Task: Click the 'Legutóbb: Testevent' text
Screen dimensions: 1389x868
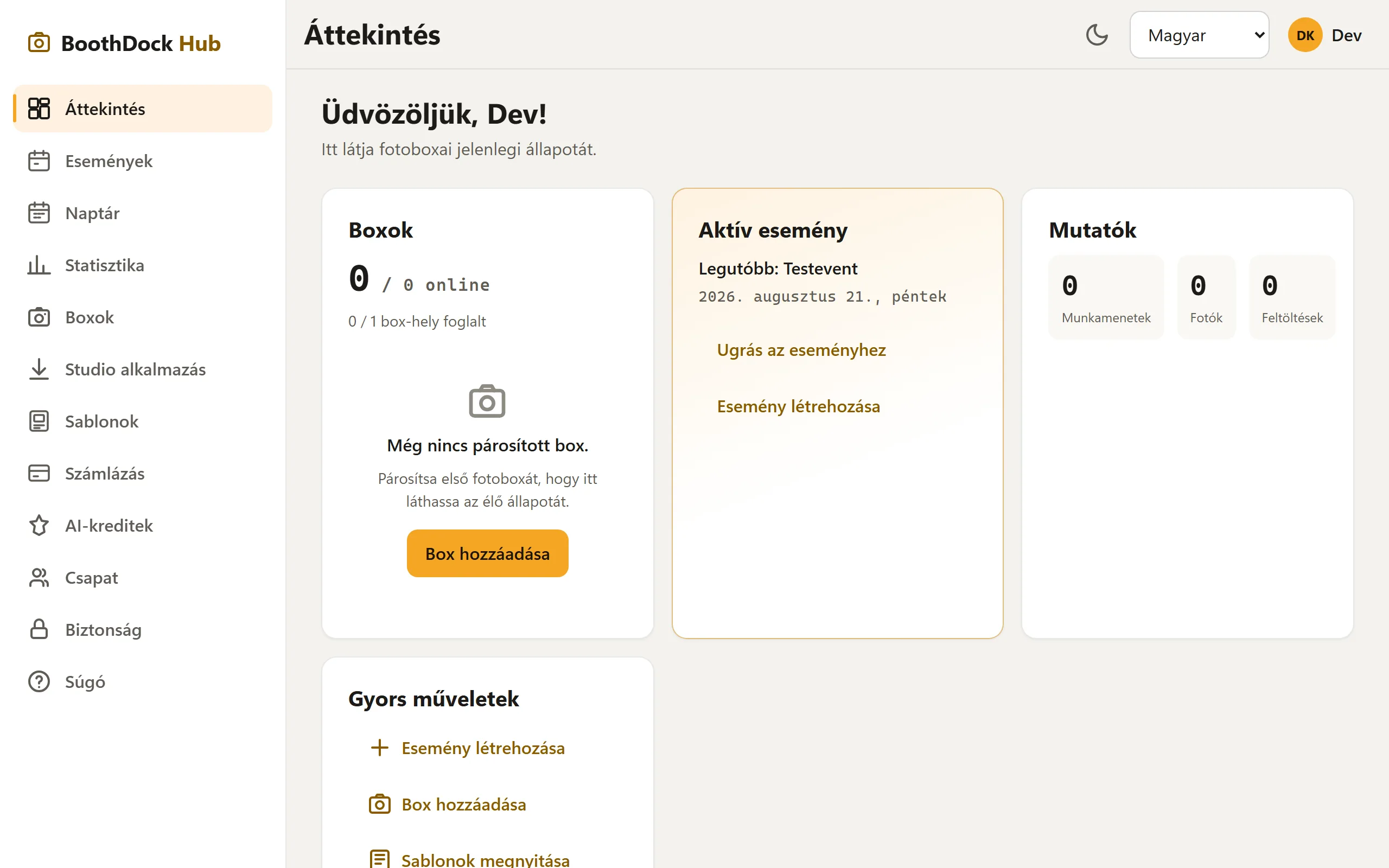Action: click(778, 269)
